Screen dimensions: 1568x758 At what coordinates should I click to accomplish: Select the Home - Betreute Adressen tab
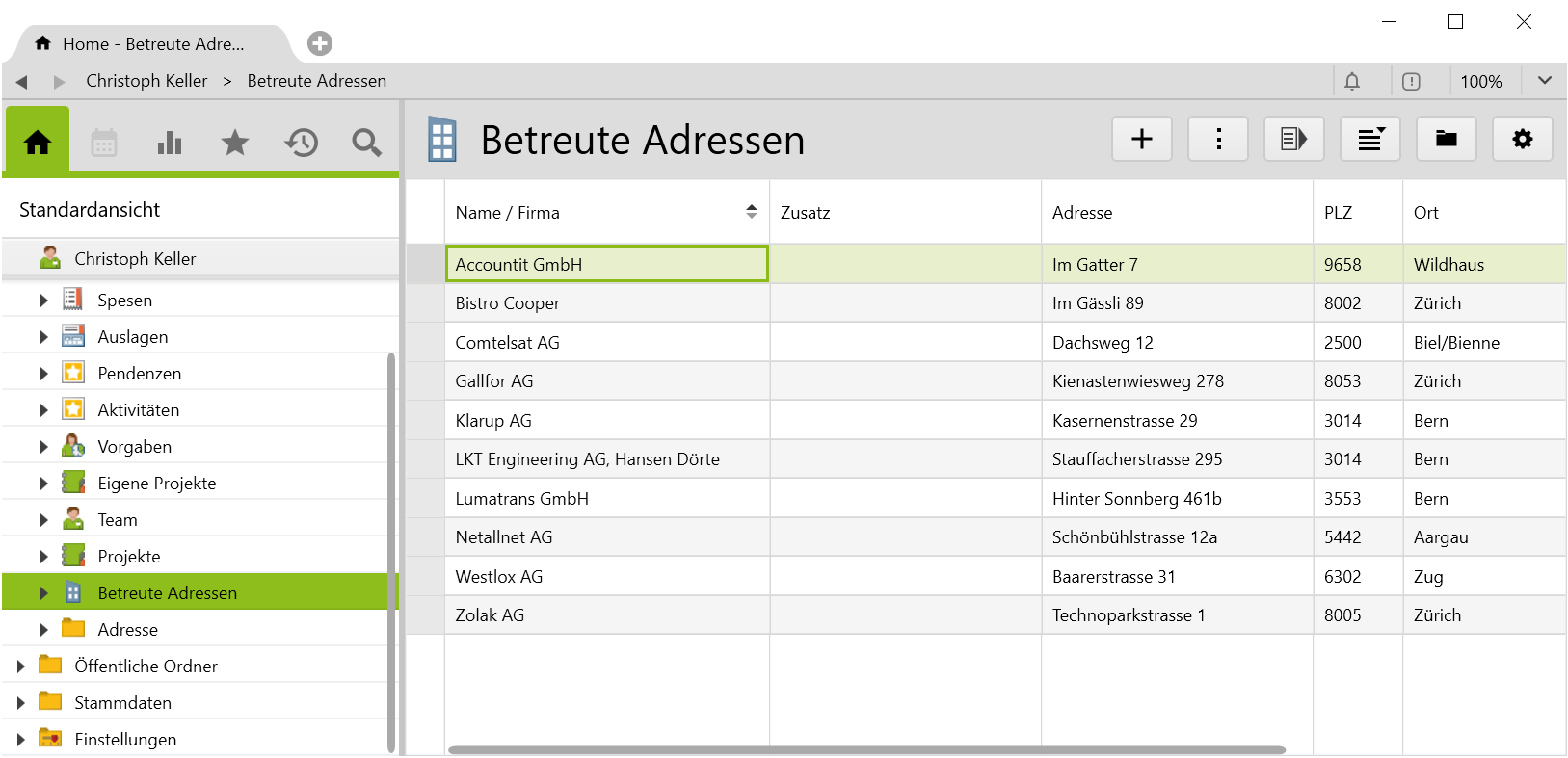pyautogui.click(x=152, y=44)
